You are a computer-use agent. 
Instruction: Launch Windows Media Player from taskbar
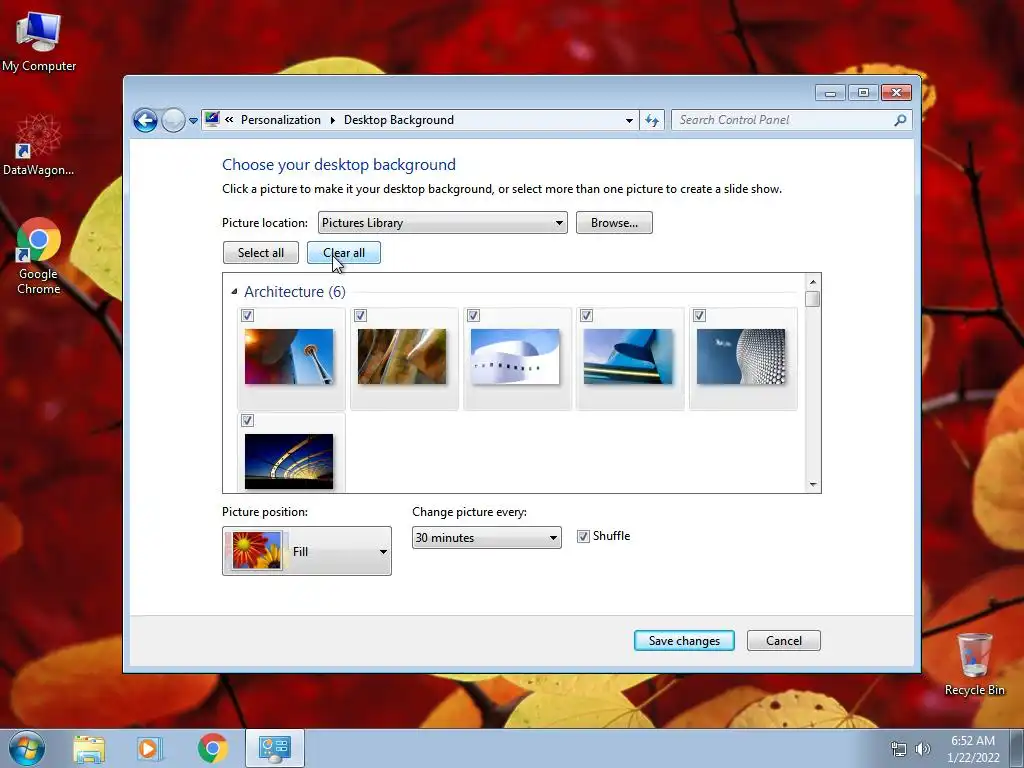[149, 748]
